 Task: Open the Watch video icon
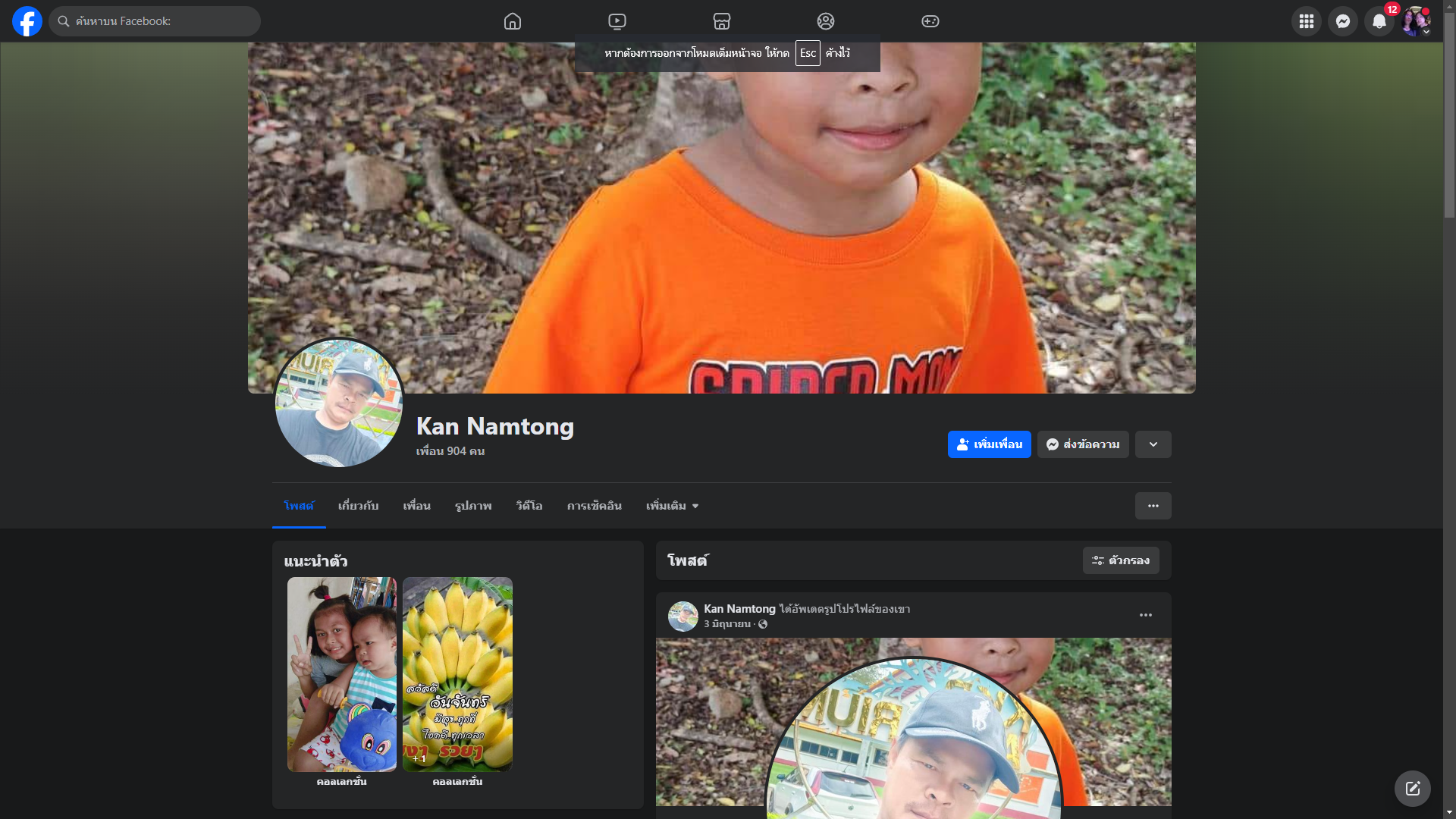[x=617, y=21]
